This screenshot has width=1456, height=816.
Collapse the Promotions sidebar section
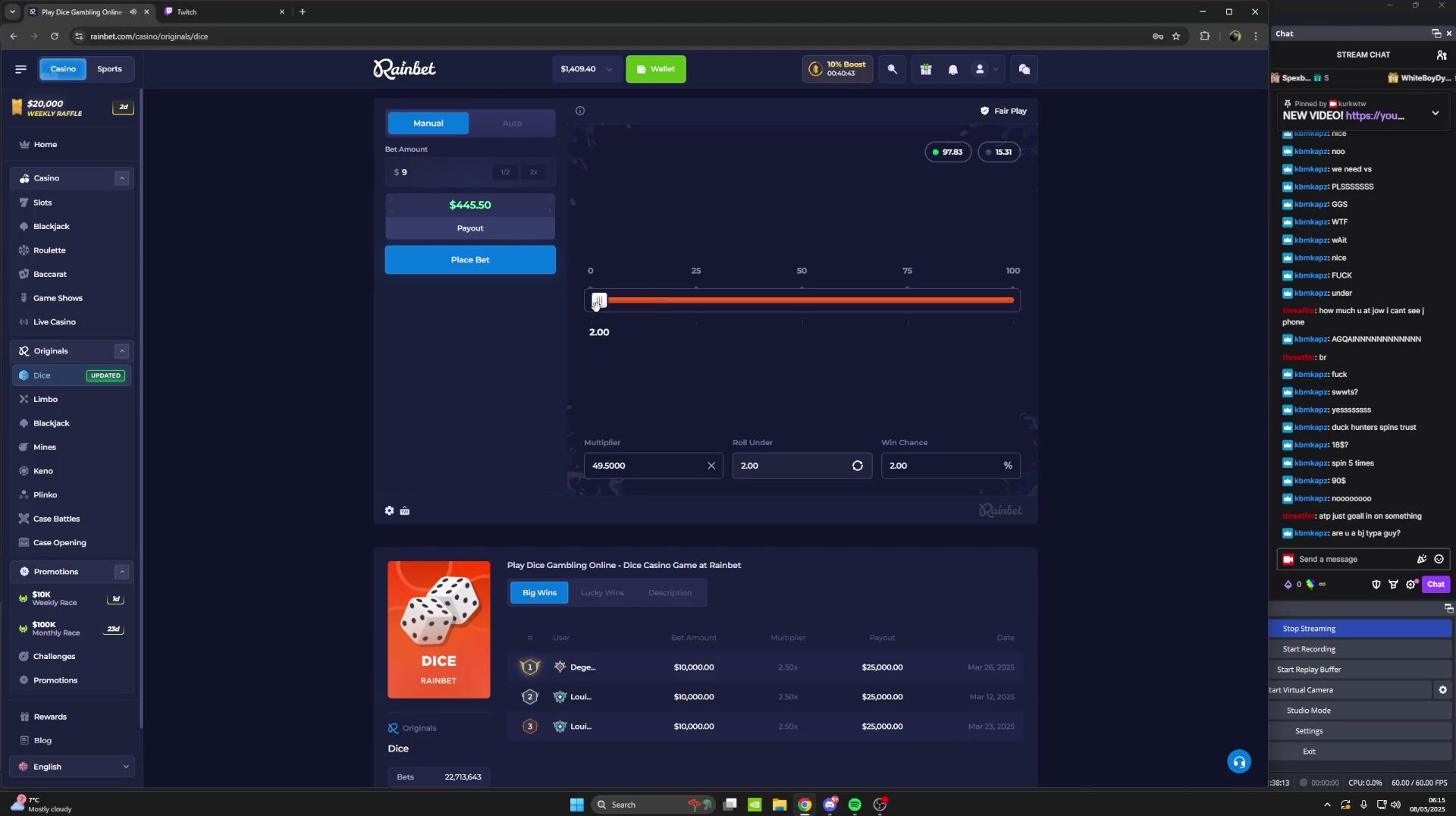coord(121,572)
